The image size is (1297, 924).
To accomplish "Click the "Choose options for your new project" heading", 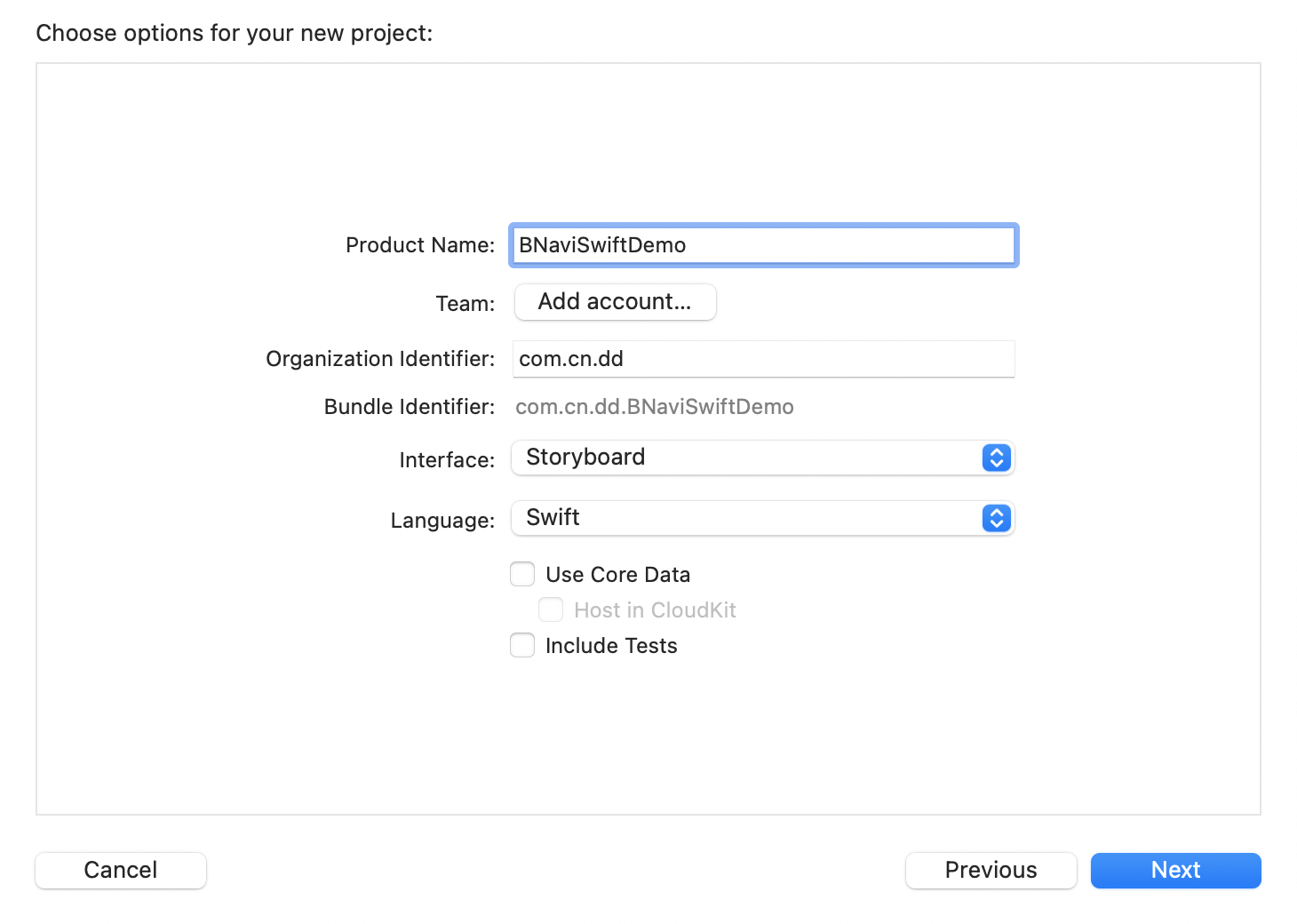I will click(x=235, y=33).
